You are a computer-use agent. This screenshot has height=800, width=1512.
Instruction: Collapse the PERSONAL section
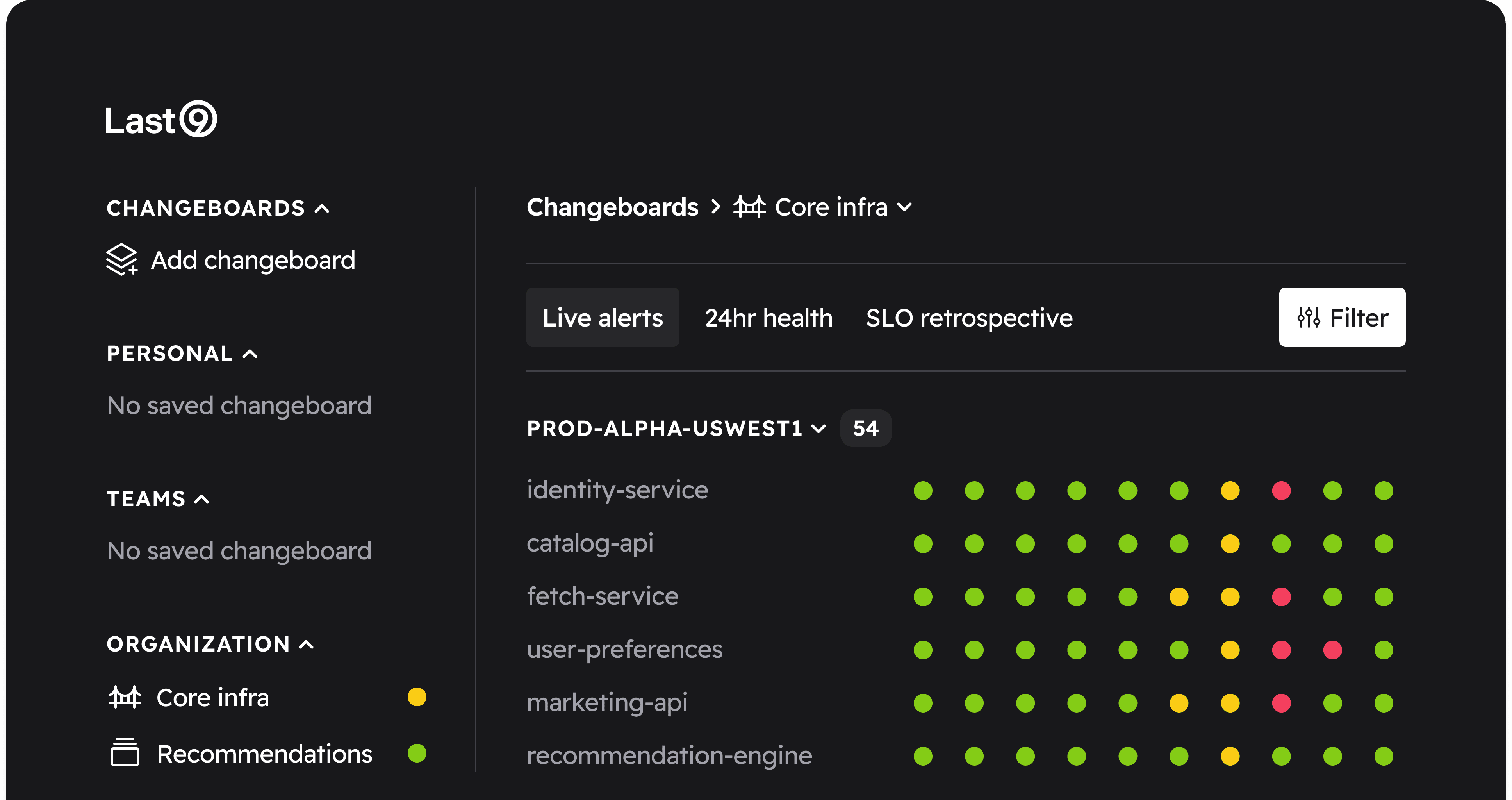251,354
